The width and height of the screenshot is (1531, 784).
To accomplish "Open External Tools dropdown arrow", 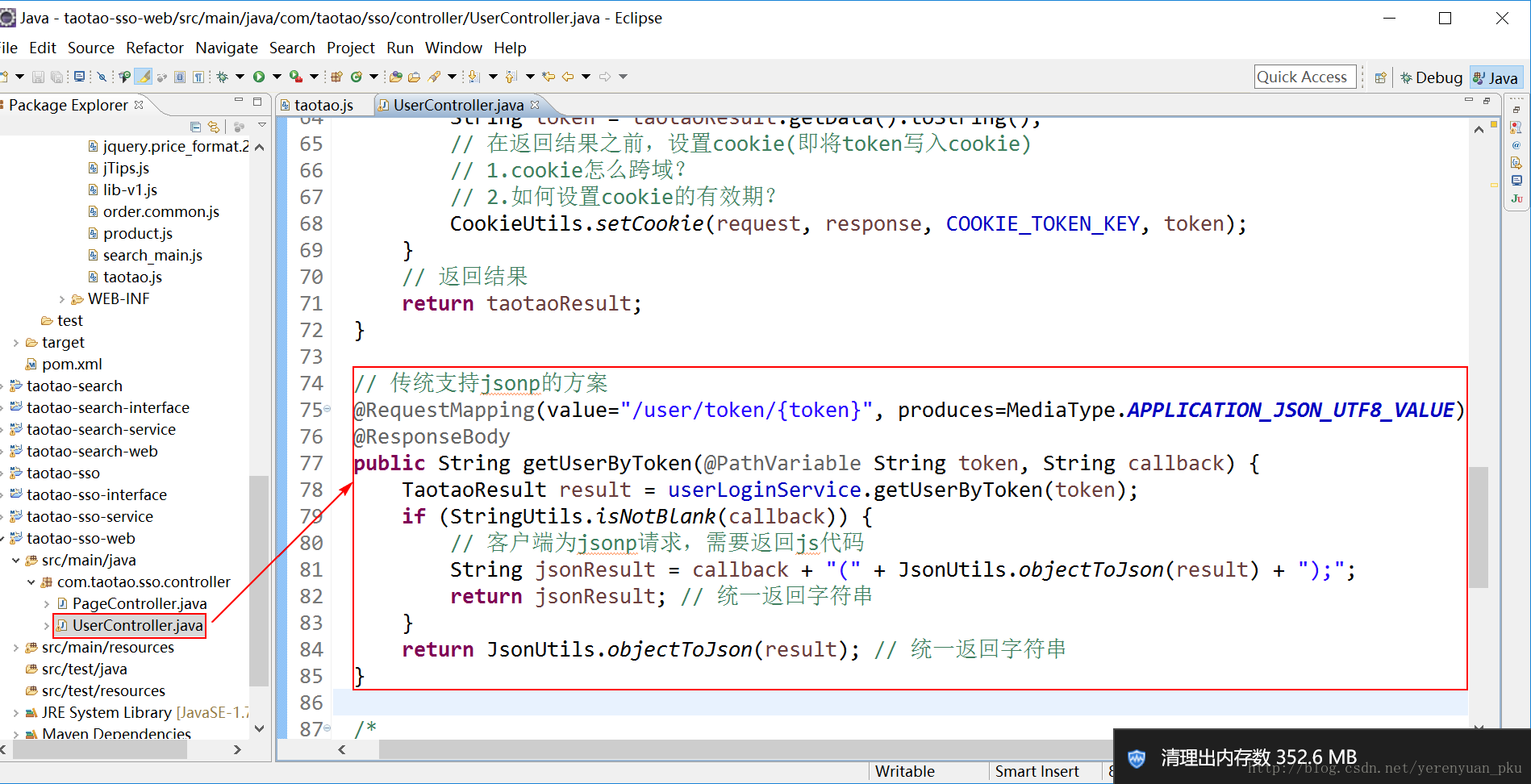I will tap(314, 77).
